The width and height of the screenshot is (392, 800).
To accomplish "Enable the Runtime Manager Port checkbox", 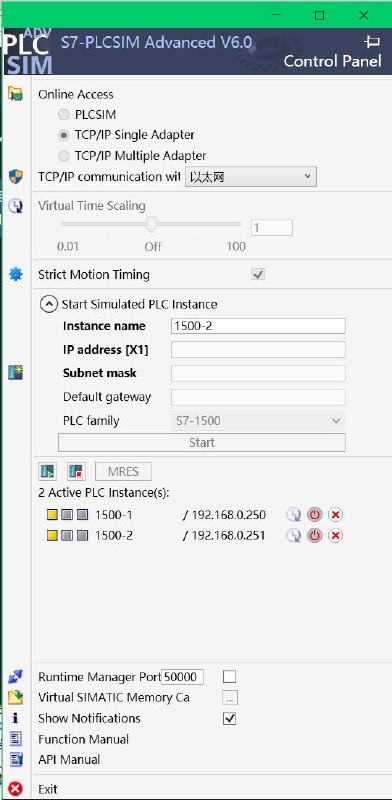I will 230,677.
